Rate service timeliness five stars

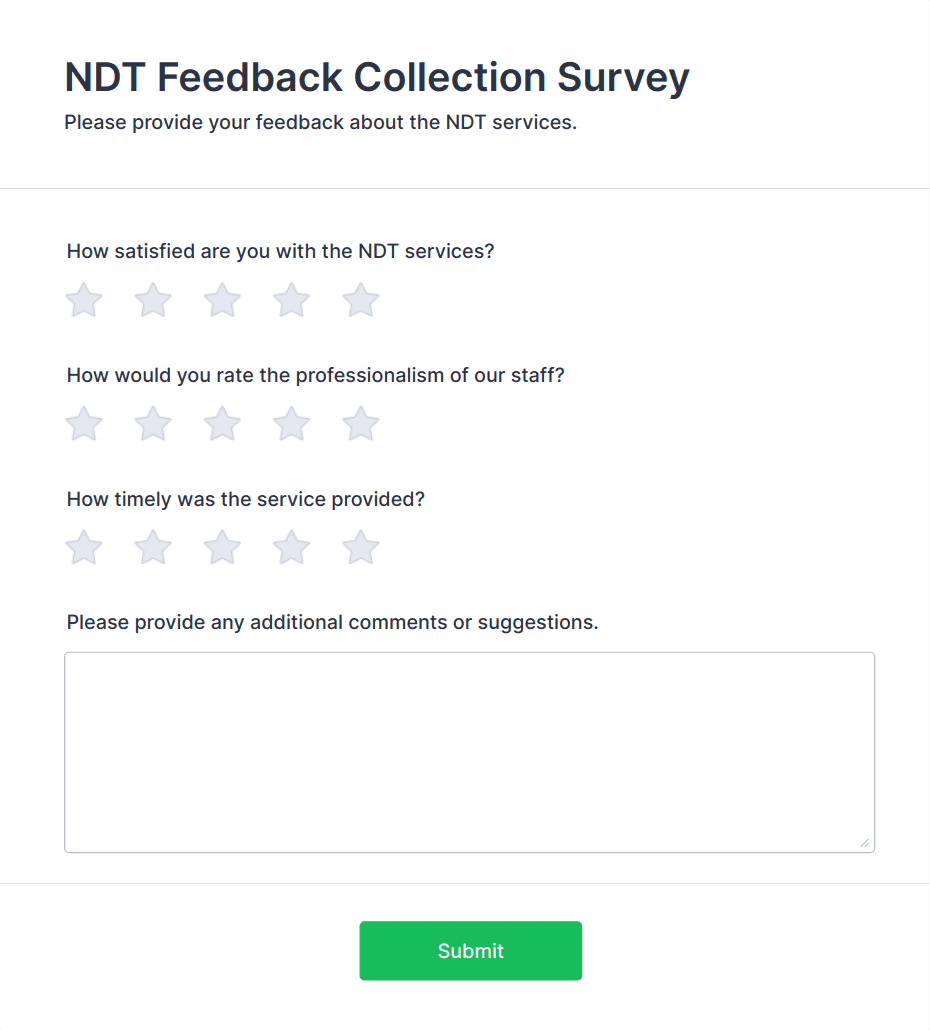click(x=361, y=547)
